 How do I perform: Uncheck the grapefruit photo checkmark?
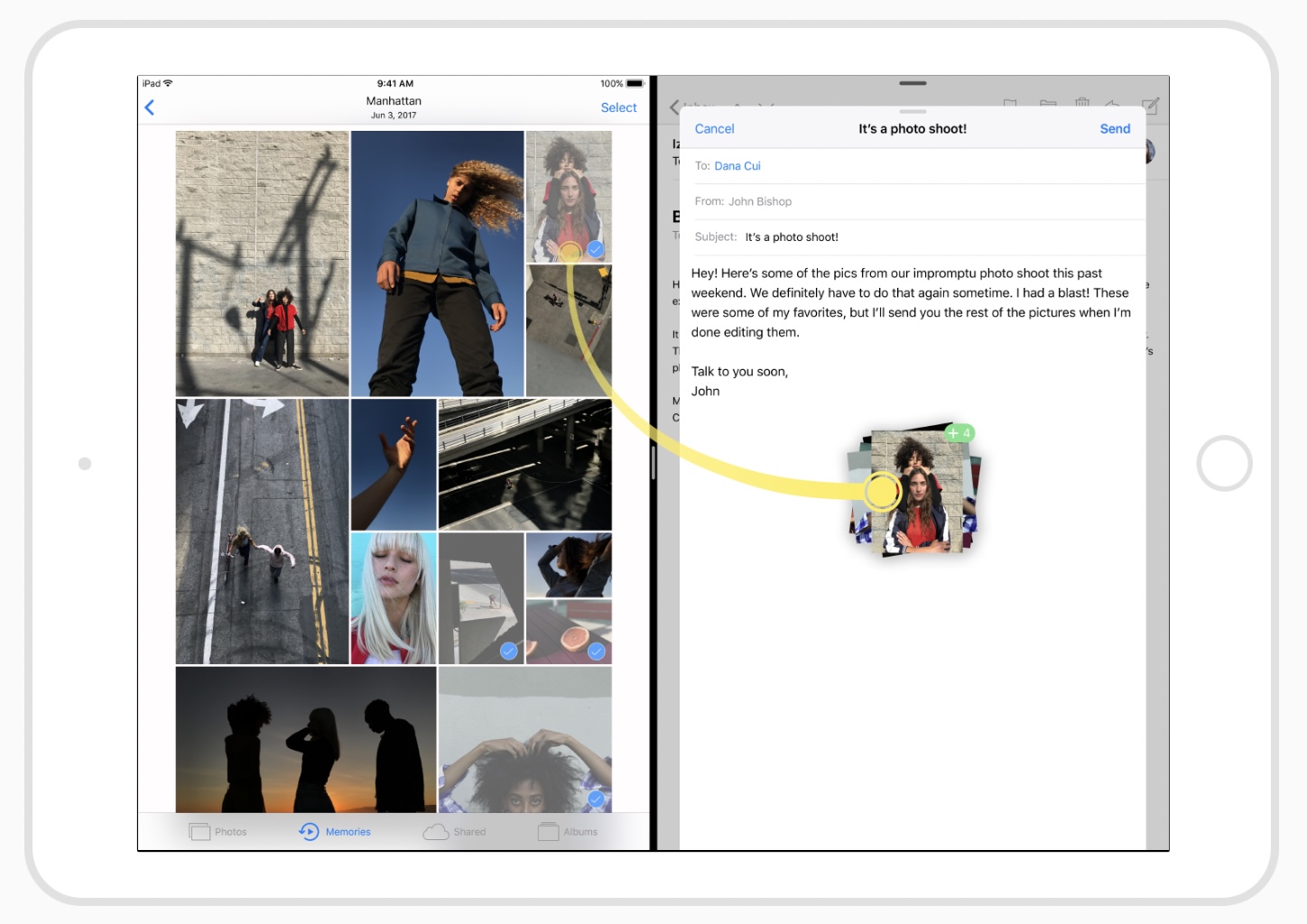pyautogui.click(x=596, y=651)
